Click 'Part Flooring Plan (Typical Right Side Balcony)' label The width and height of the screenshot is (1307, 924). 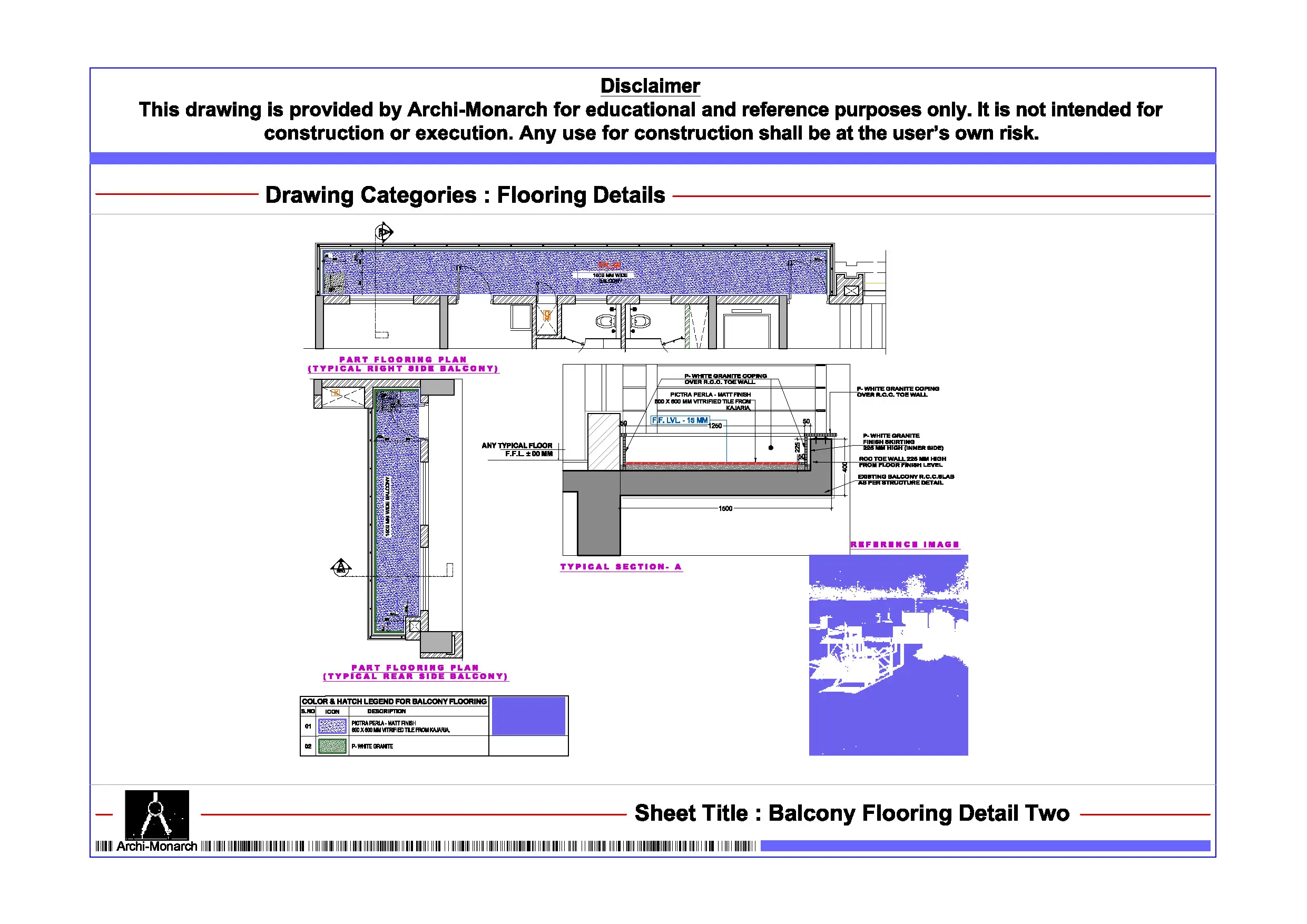(403, 364)
